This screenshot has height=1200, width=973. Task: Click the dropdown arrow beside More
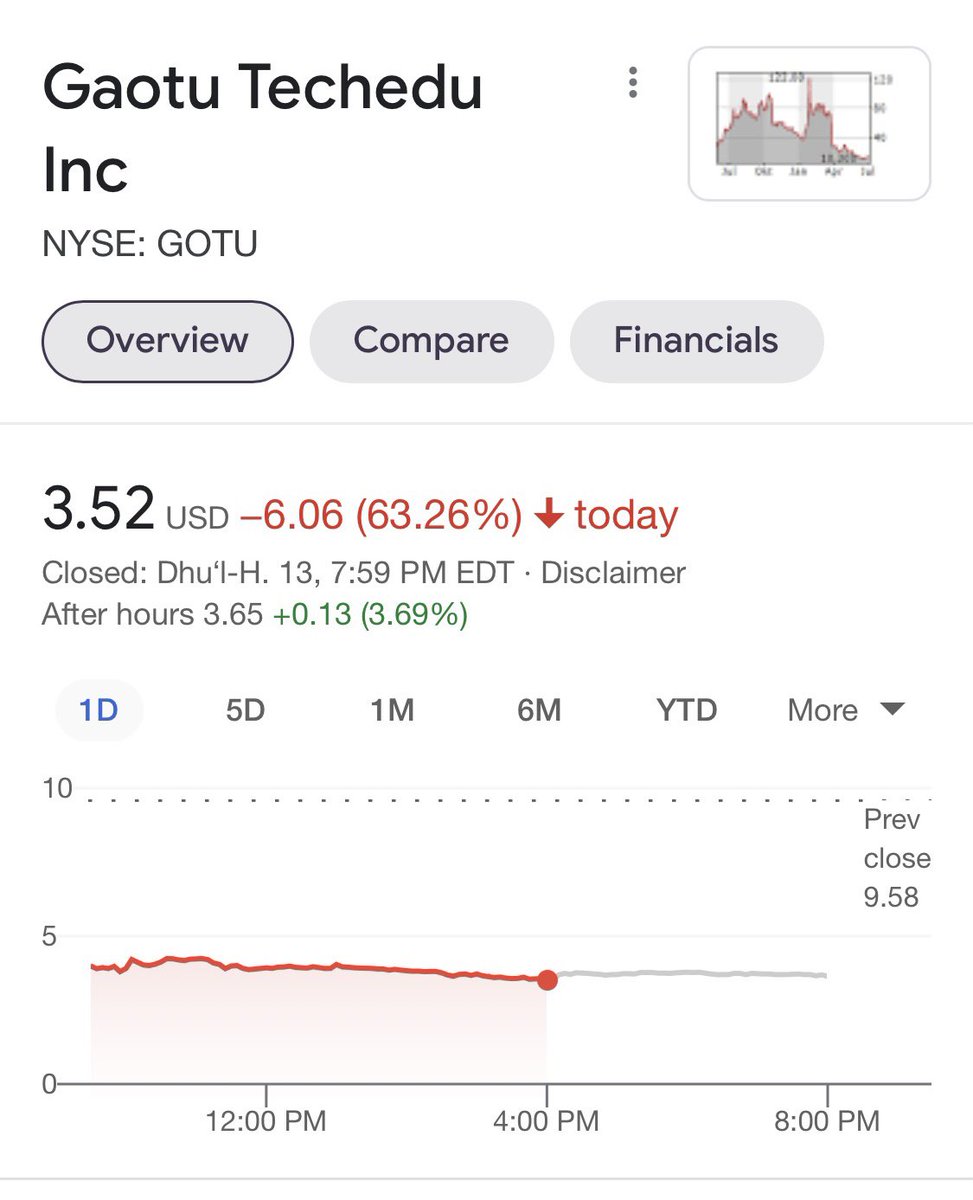(892, 710)
